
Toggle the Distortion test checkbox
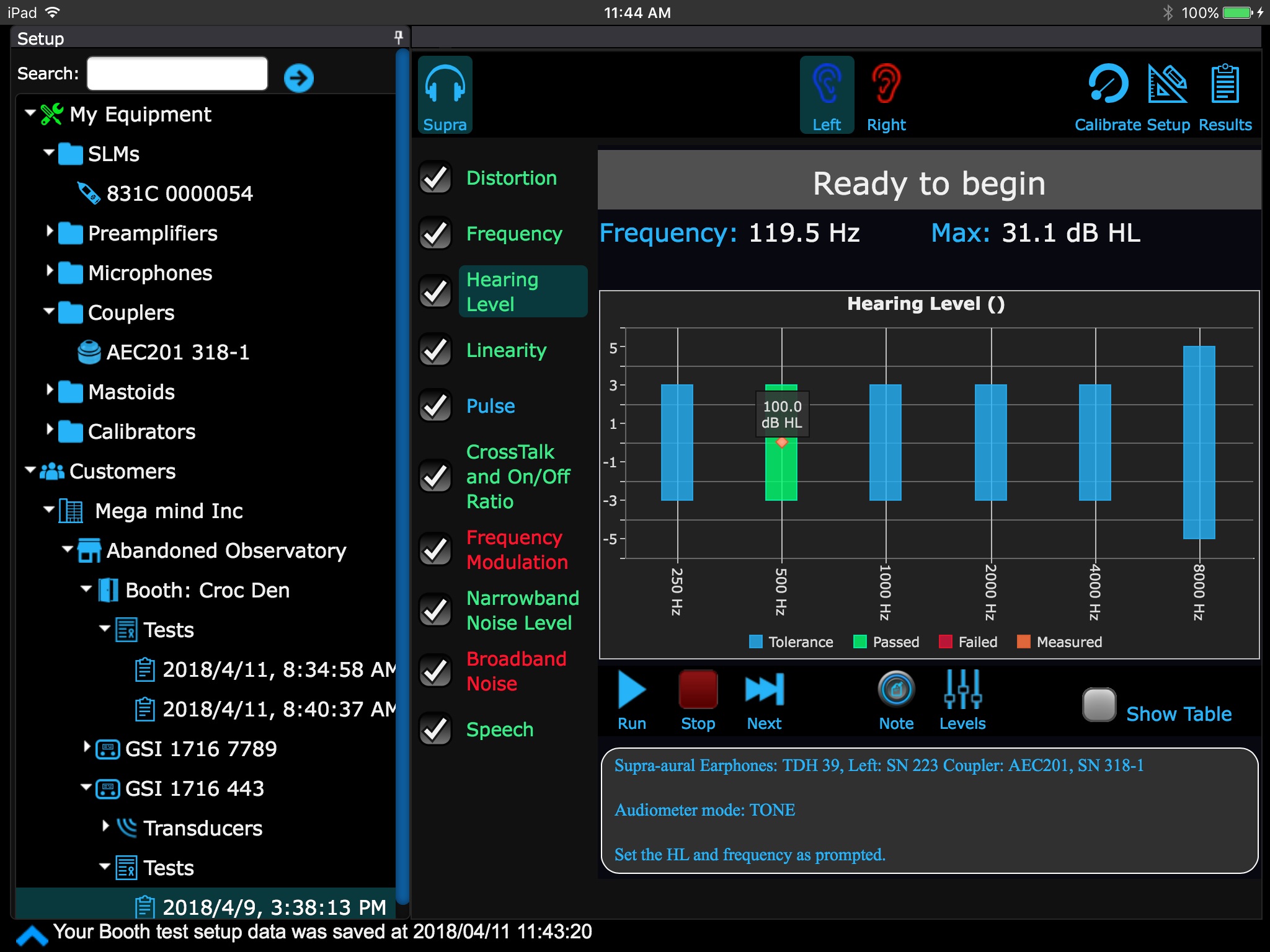(x=436, y=178)
